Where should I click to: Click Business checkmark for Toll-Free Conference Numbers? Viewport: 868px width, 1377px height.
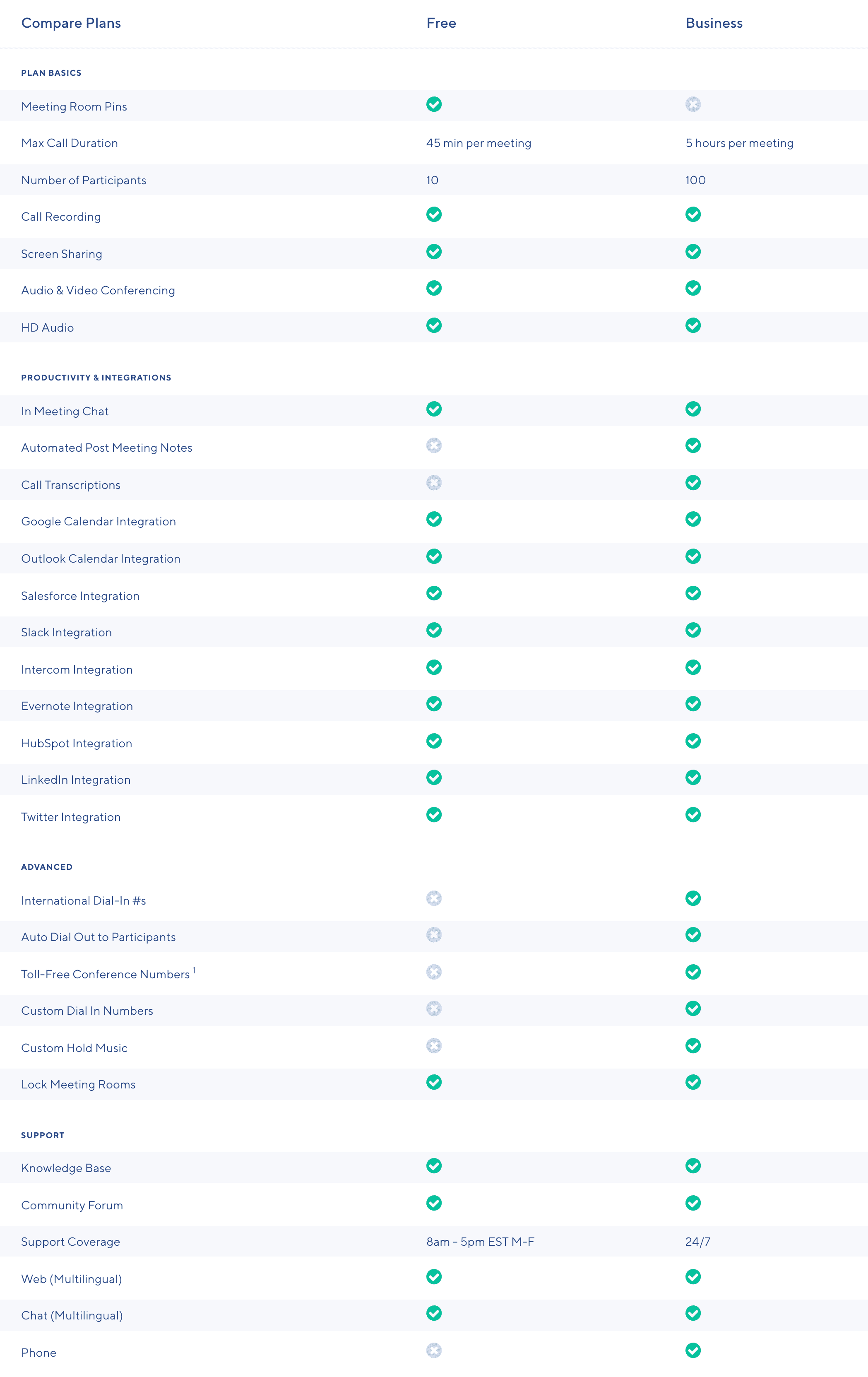[693, 972]
